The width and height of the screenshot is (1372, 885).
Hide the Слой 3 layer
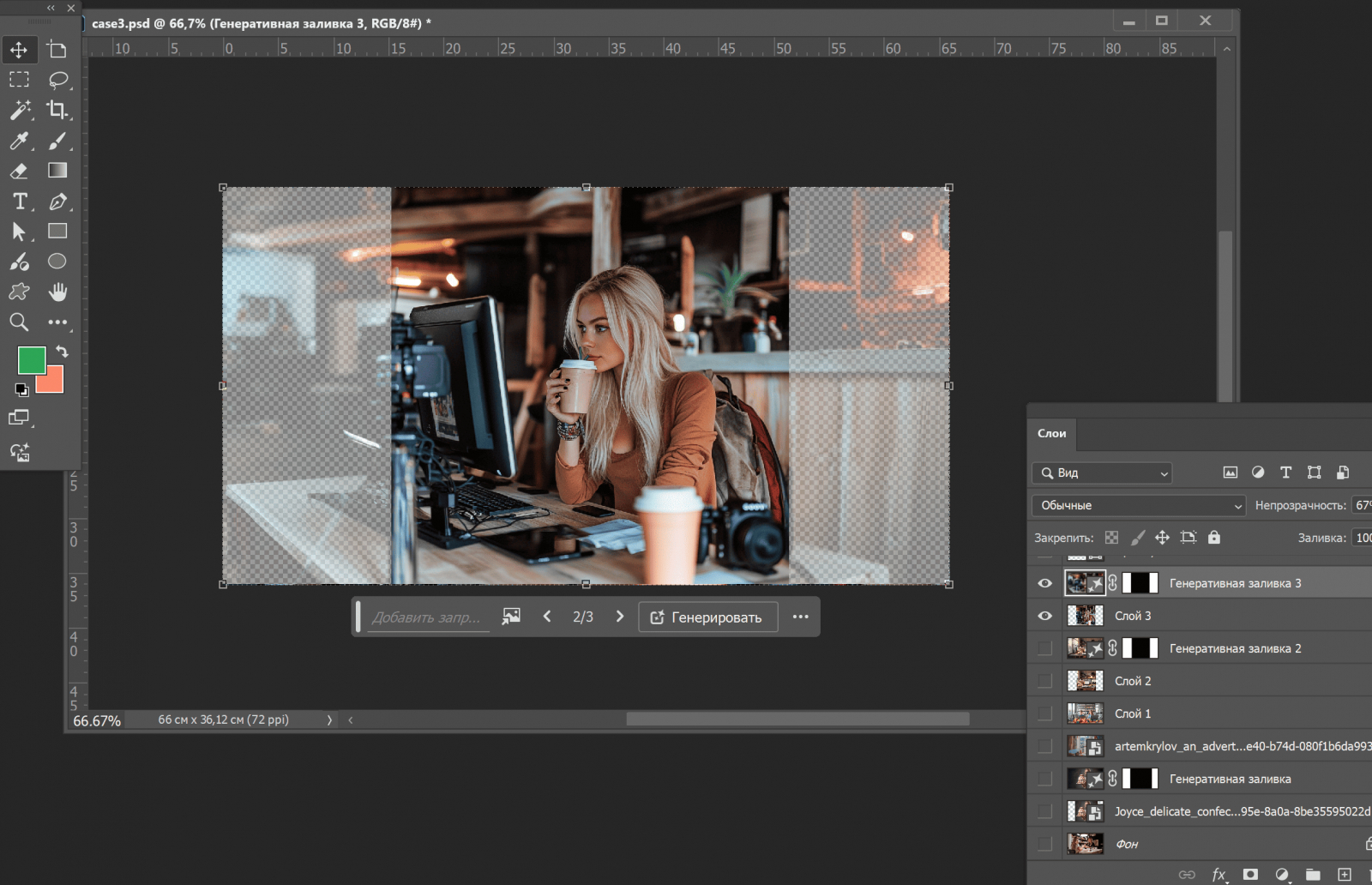1044,616
